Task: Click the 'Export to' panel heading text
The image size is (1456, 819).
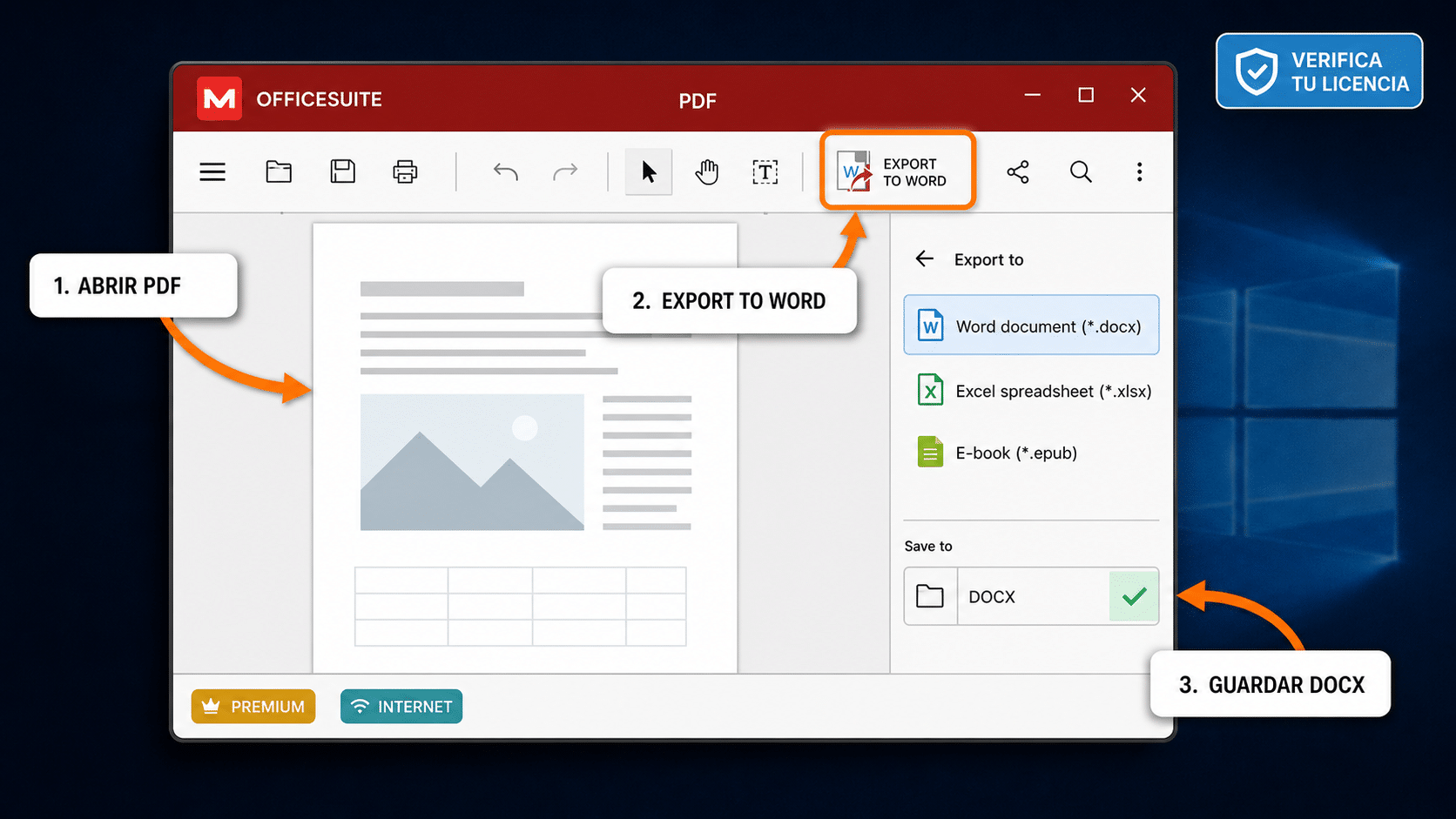Action: tap(988, 259)
